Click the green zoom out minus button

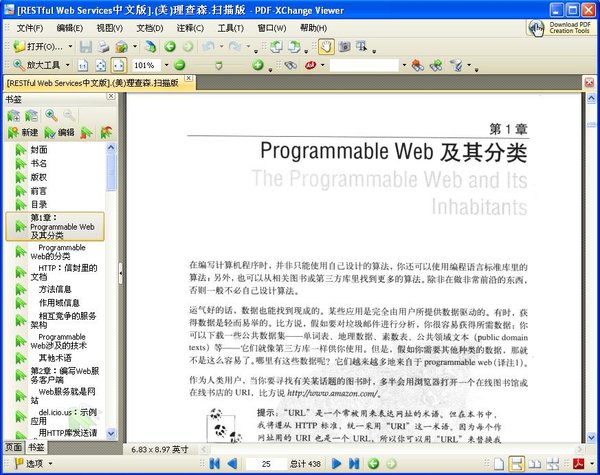tap(179, 65)
